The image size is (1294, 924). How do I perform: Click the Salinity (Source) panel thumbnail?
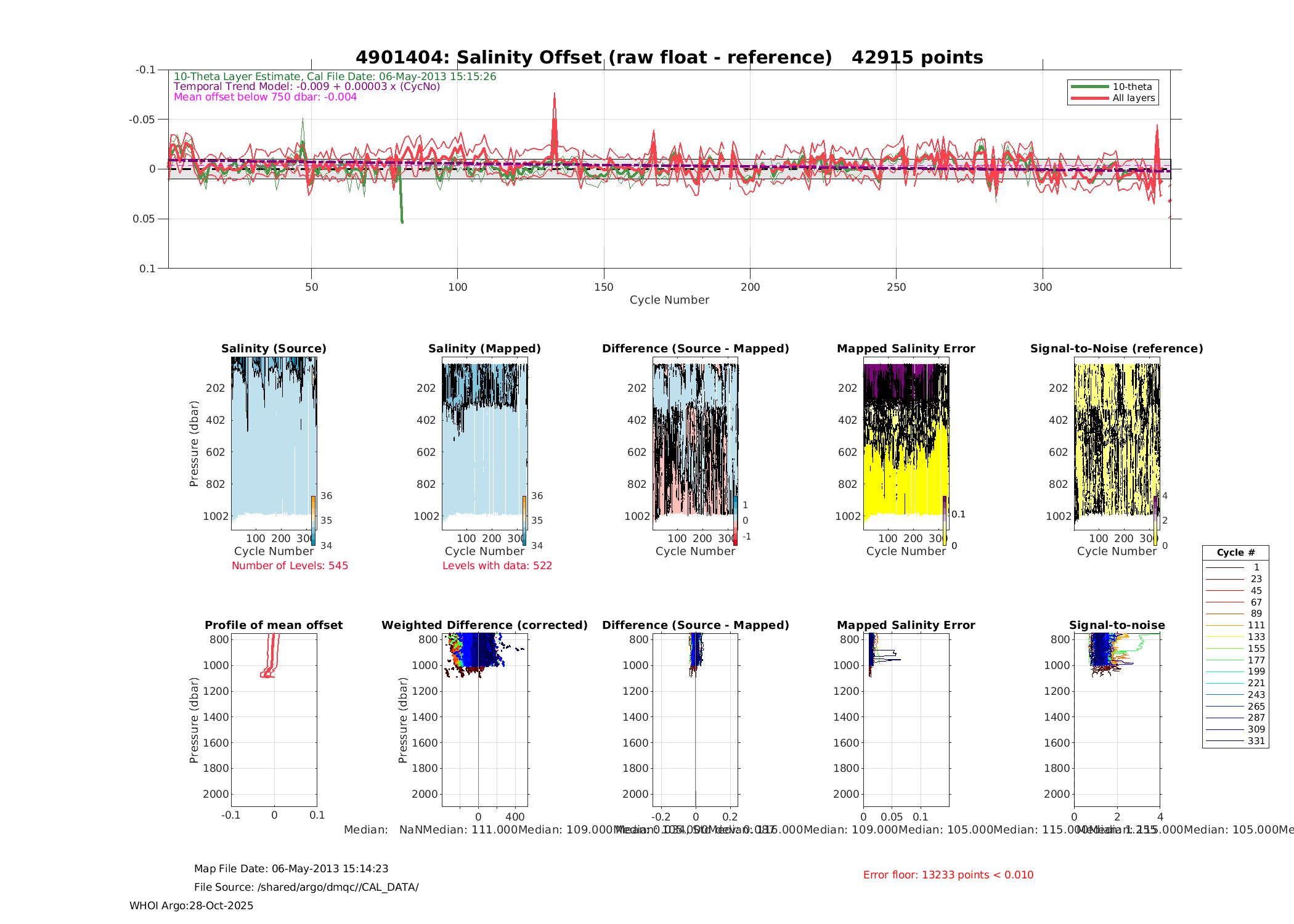pyautogui.click(x=274, y=442)
